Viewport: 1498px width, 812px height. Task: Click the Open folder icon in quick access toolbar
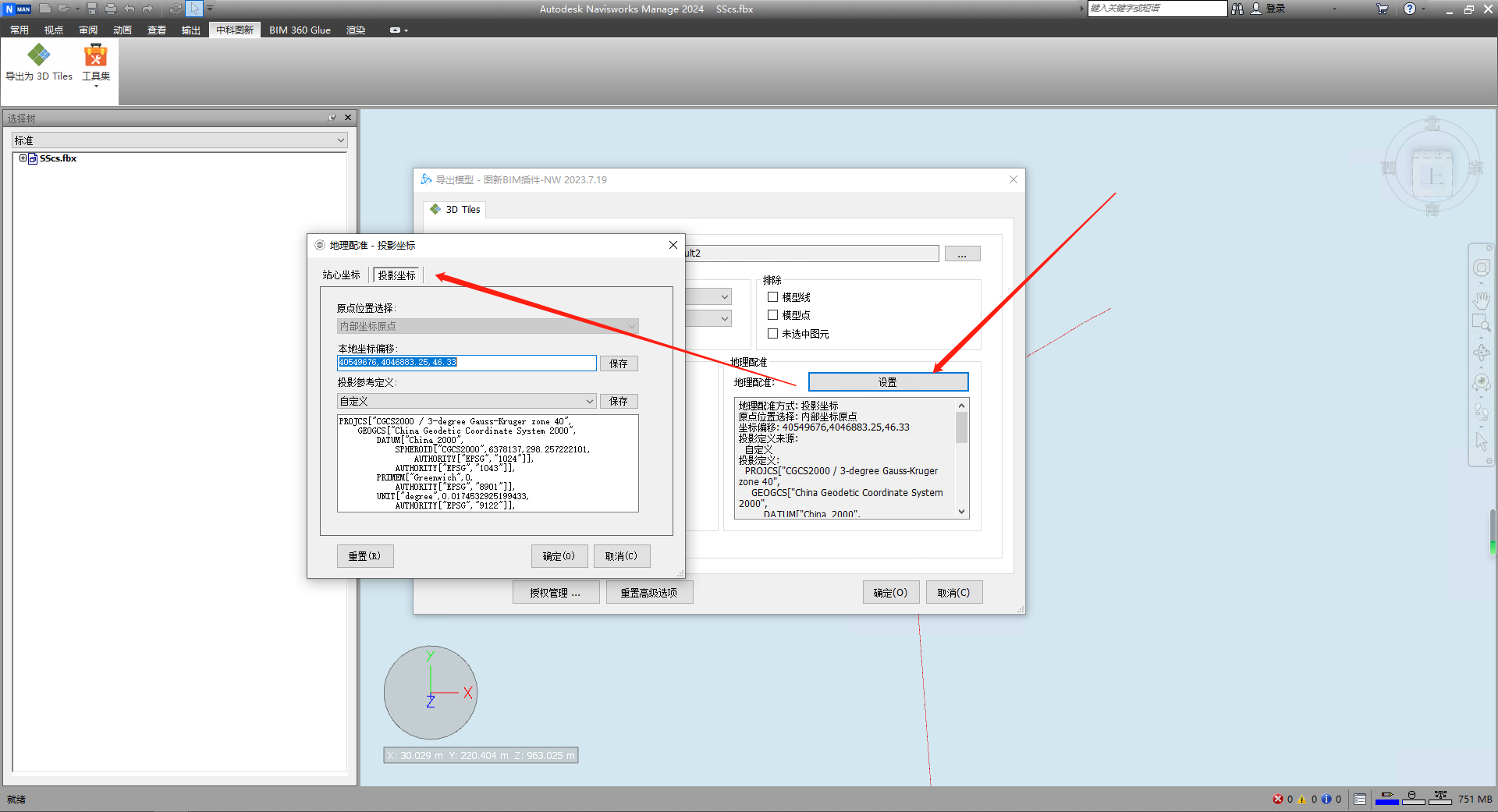(x=63, y=9)
